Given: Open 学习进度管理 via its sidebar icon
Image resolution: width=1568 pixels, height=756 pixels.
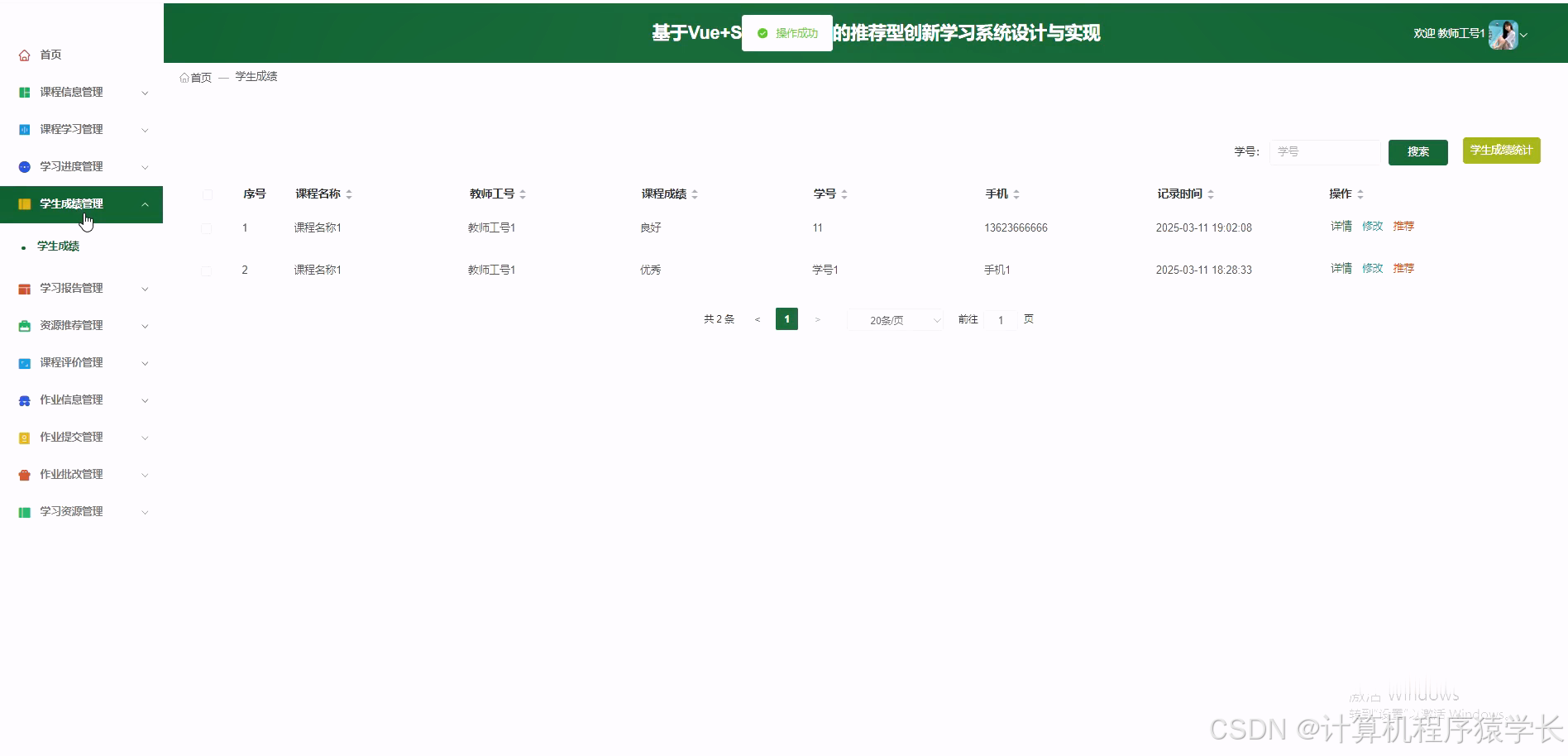Looking at the screenshot, I should pos(23,166).
